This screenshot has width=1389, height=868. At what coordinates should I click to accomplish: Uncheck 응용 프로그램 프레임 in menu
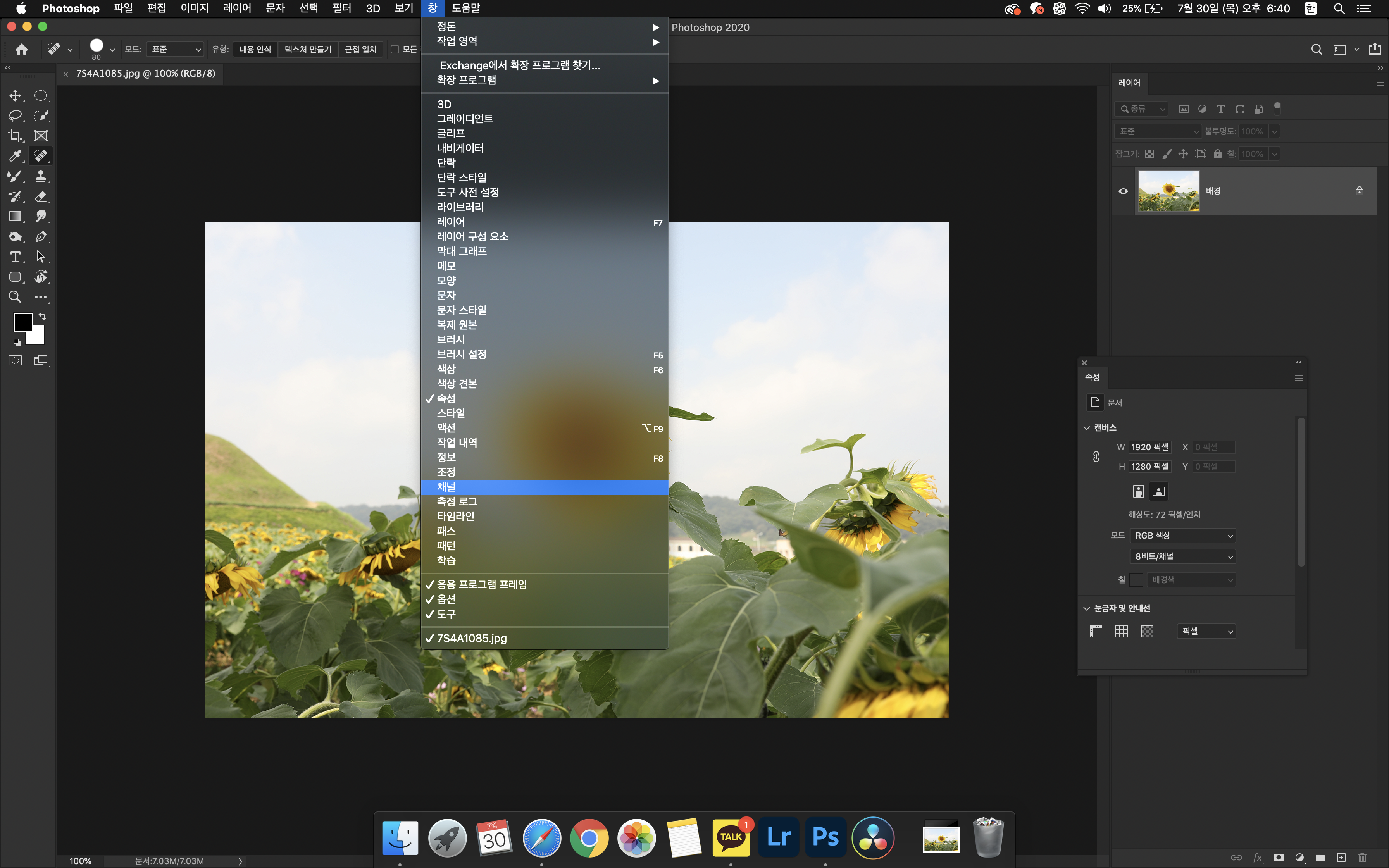[x=481, y=584]
